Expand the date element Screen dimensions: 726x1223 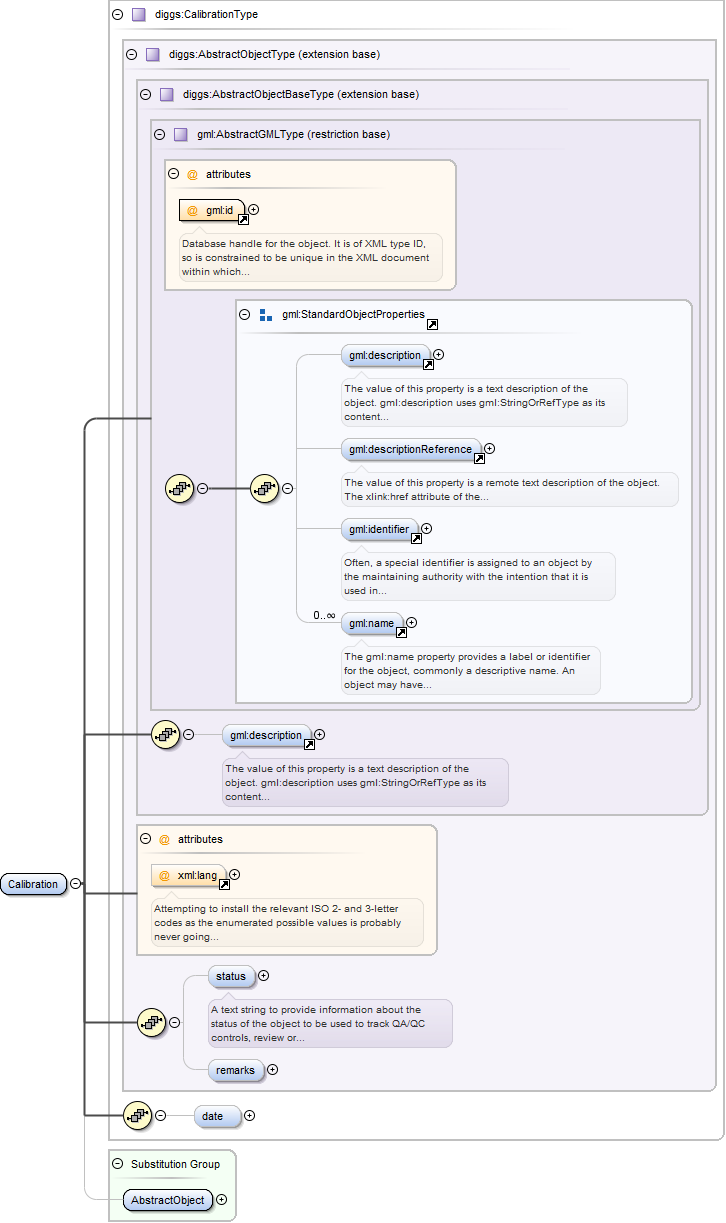pyautogui.click(x=250, y=1116)
